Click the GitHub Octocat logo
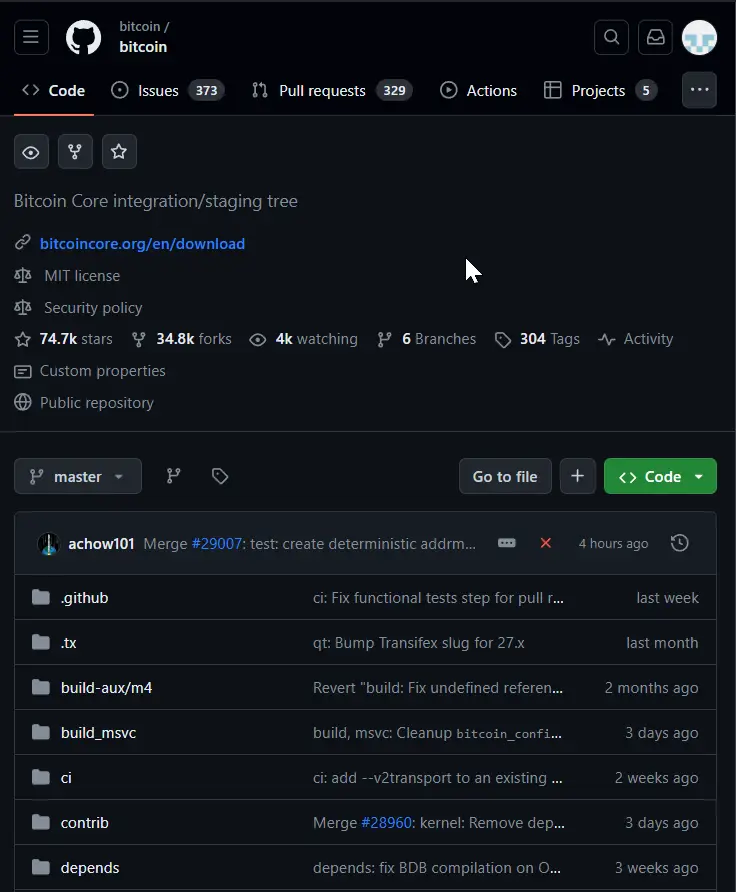Viewport: 736px width, 892px height. click(x=84, y=38)
